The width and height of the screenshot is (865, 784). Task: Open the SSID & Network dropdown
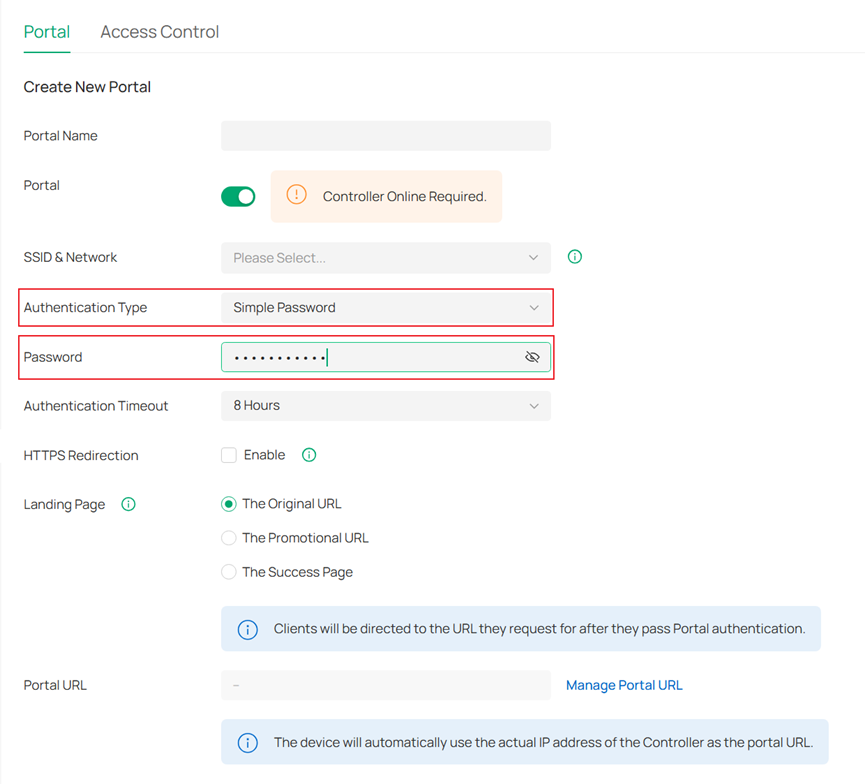385,257
